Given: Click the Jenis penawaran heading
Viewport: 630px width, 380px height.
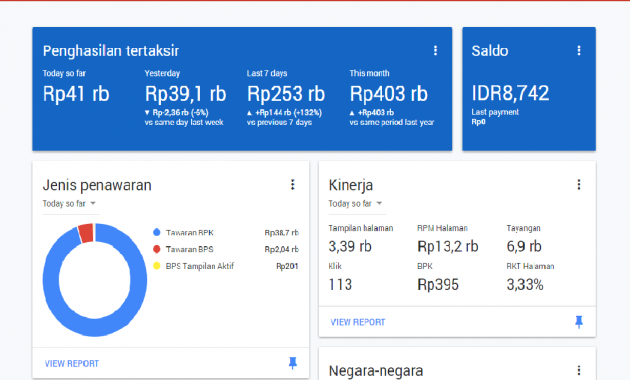Looking at the screenshot, I should (x=97, y=185).
